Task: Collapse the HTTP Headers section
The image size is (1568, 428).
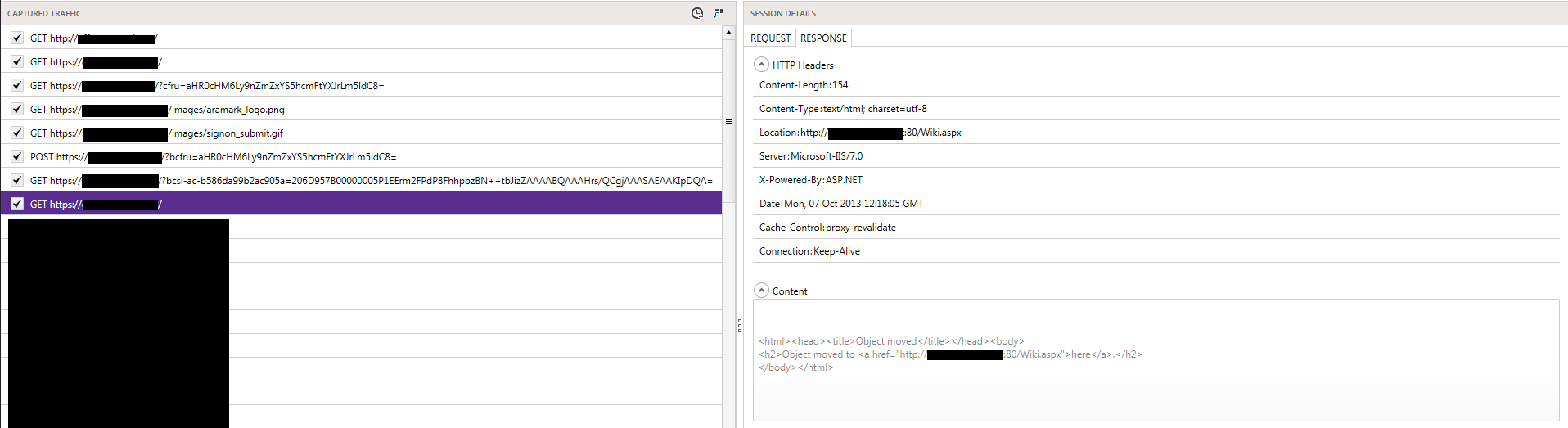Action: click(x=762, y=65)
